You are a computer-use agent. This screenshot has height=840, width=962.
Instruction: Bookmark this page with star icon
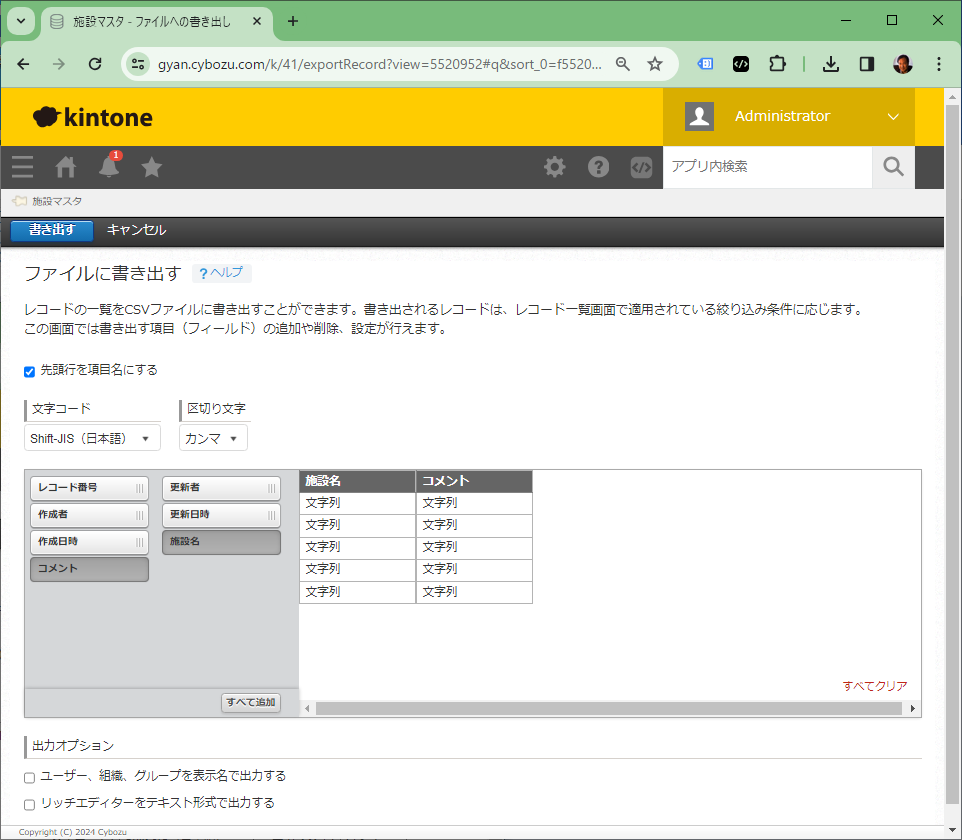point(655,64)
